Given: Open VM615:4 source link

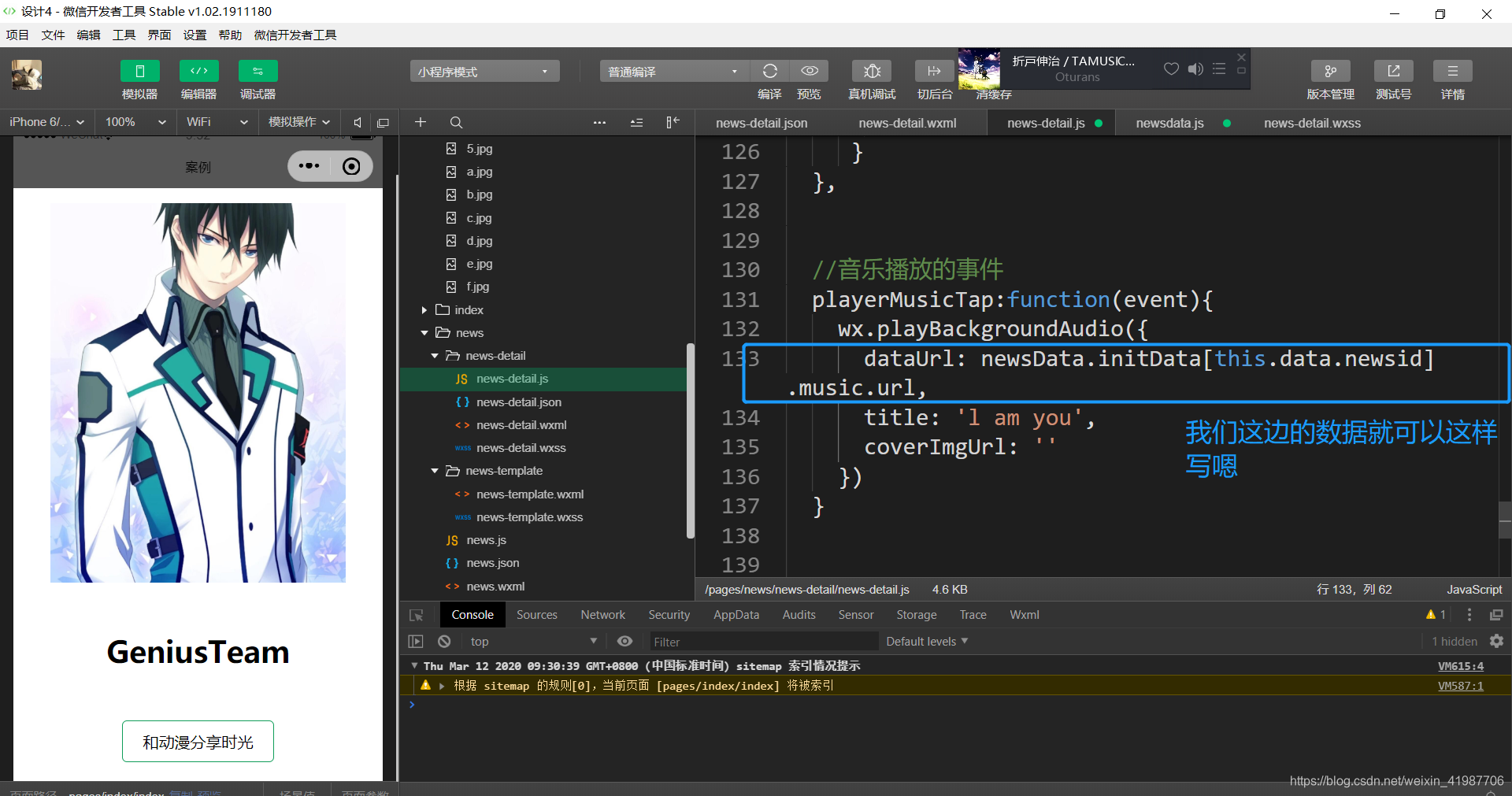Looking at the screenshot, I should (x=1461, y=666).
